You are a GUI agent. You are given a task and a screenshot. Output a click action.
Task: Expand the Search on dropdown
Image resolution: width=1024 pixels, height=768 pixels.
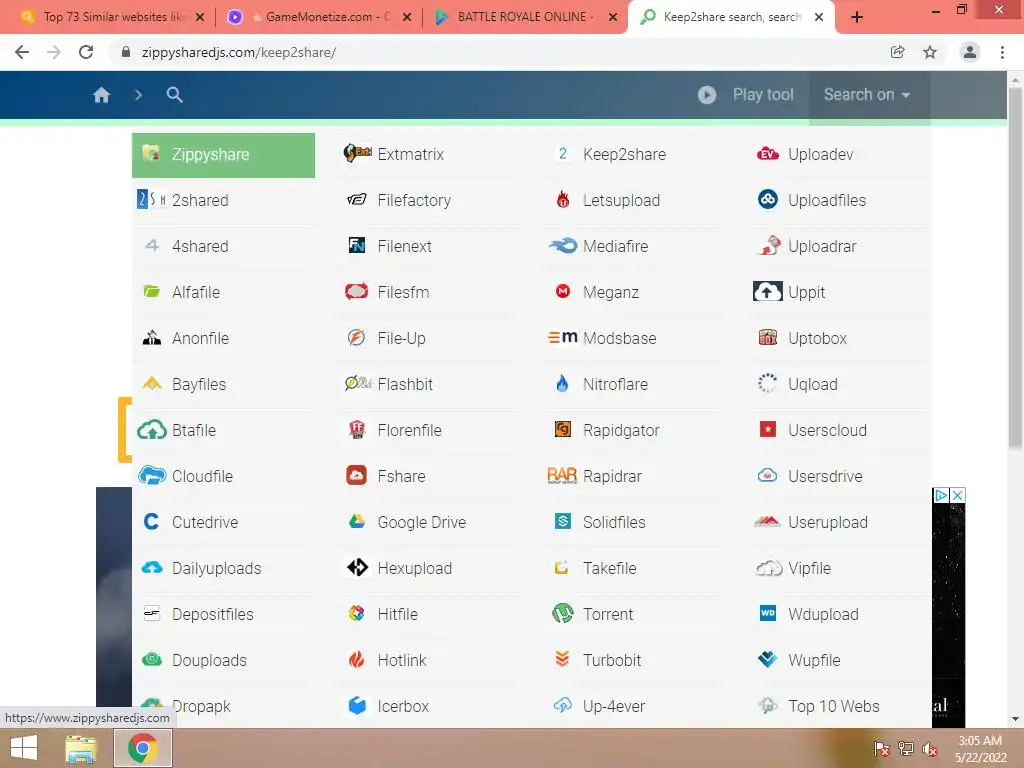(867, 95)
